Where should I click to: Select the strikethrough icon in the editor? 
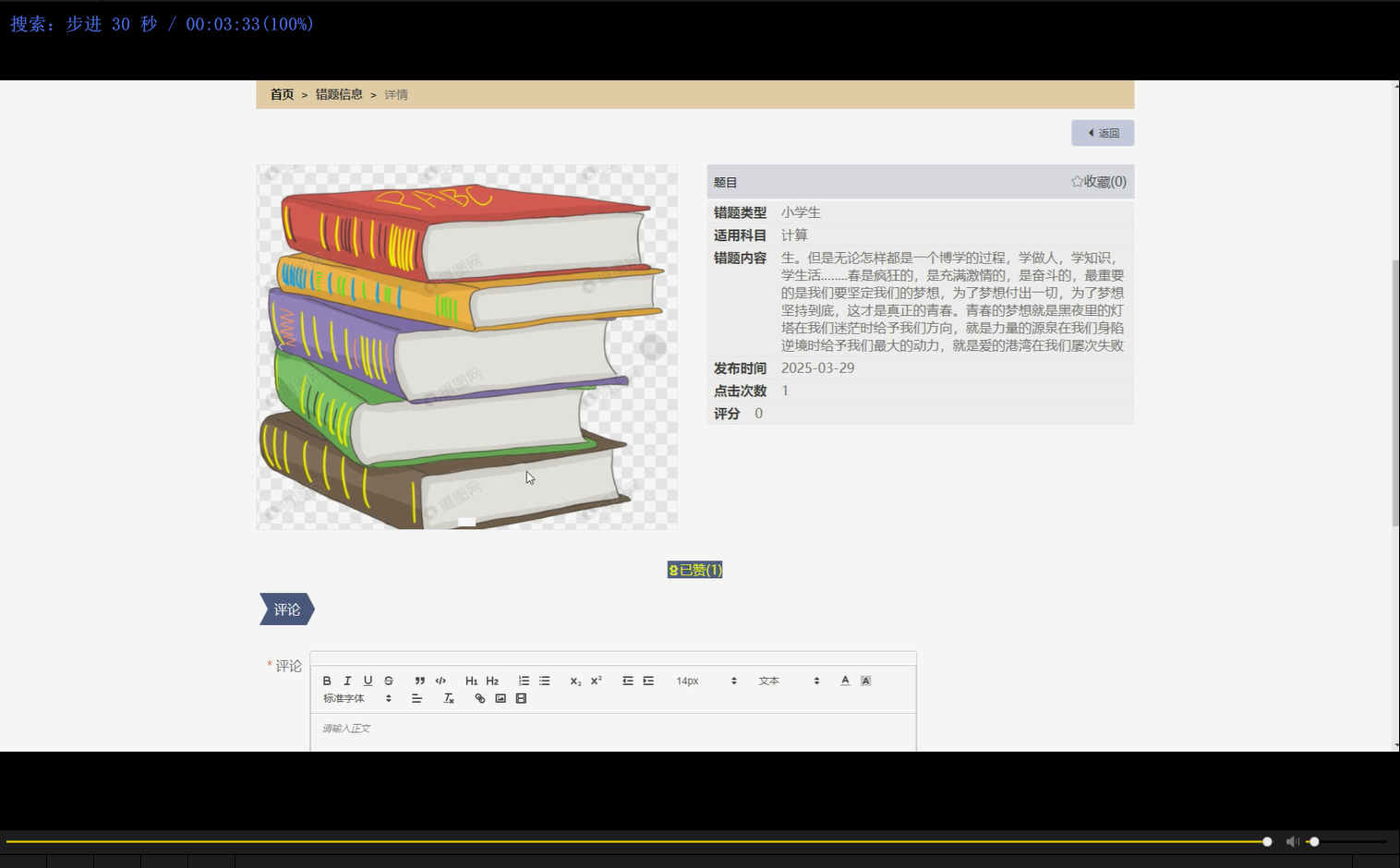click(x=388, y=681)
